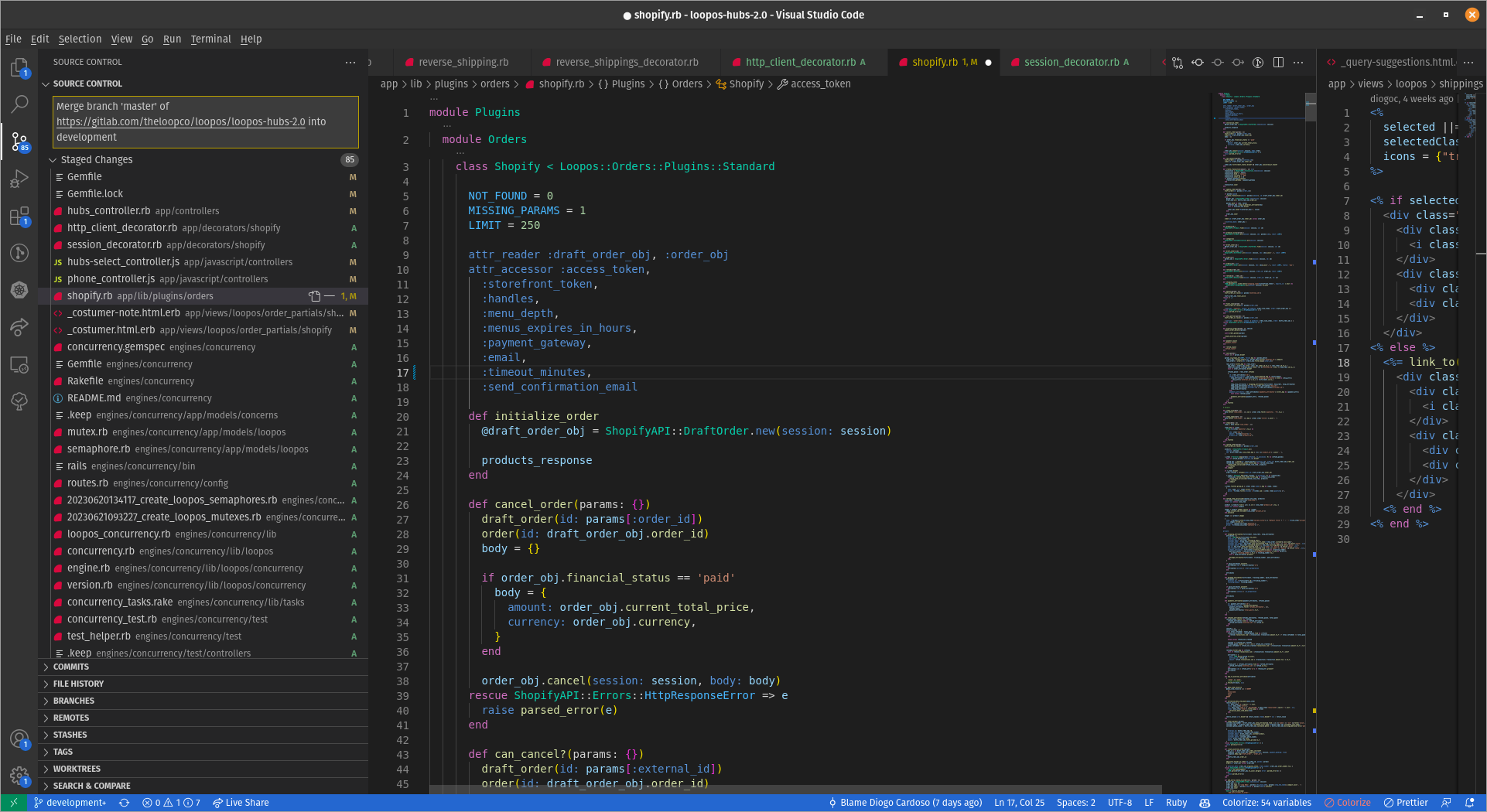The width and height of the screenshot is (1487, 812).
Task: Open Source Control panel more actions menu
Action: [x=350, y=63]
